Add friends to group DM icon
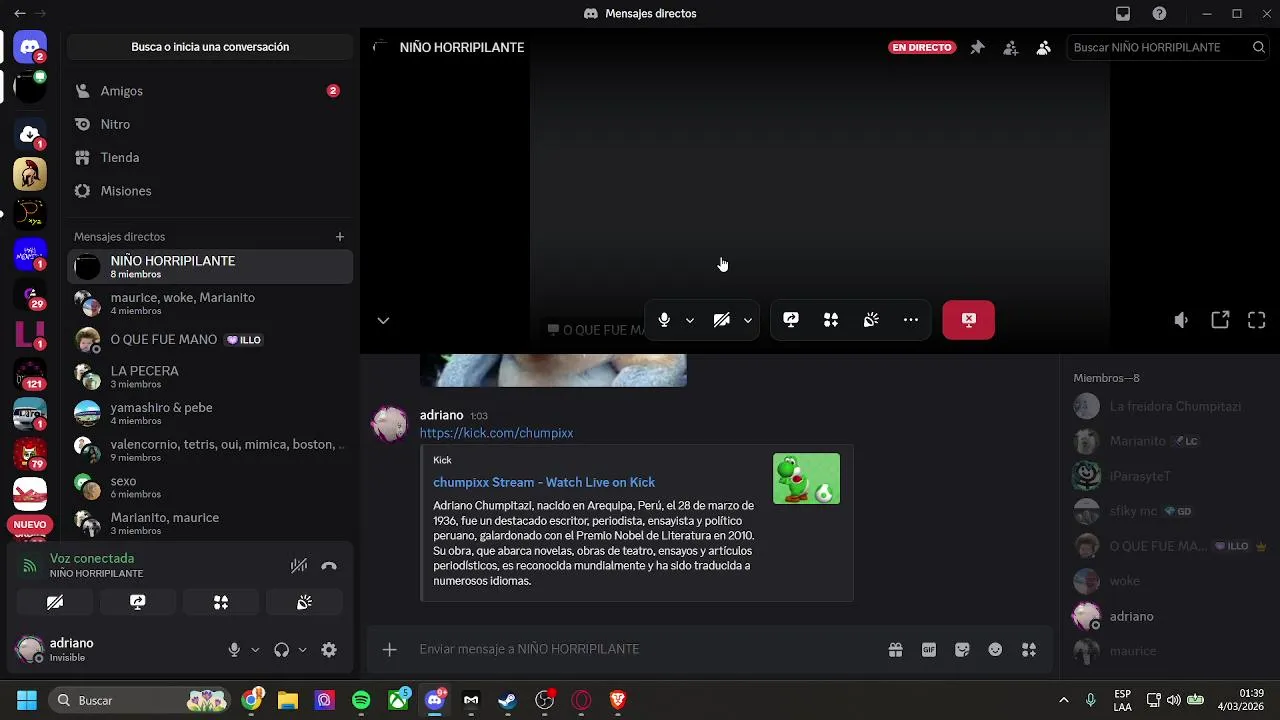Image resolution: width=1280 pixels, height=720 pixels. 1010,47
